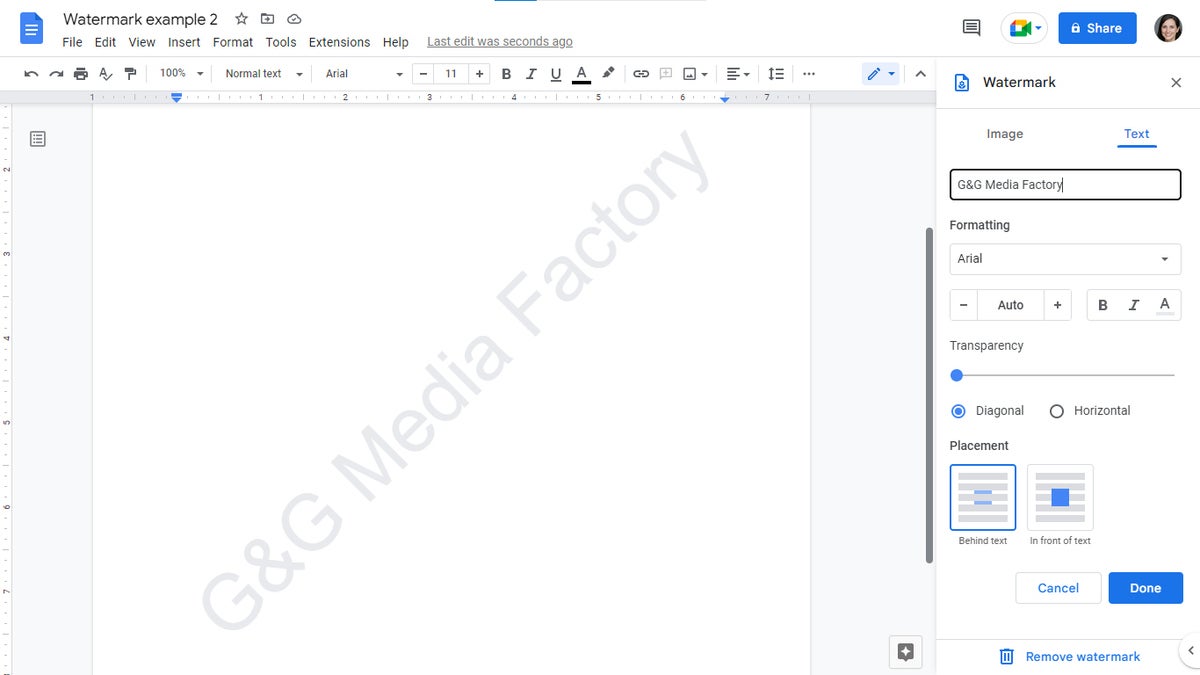Add a comment from toolbar
This screenshot has height=675, width=1200.
click(x=666, y=74)
